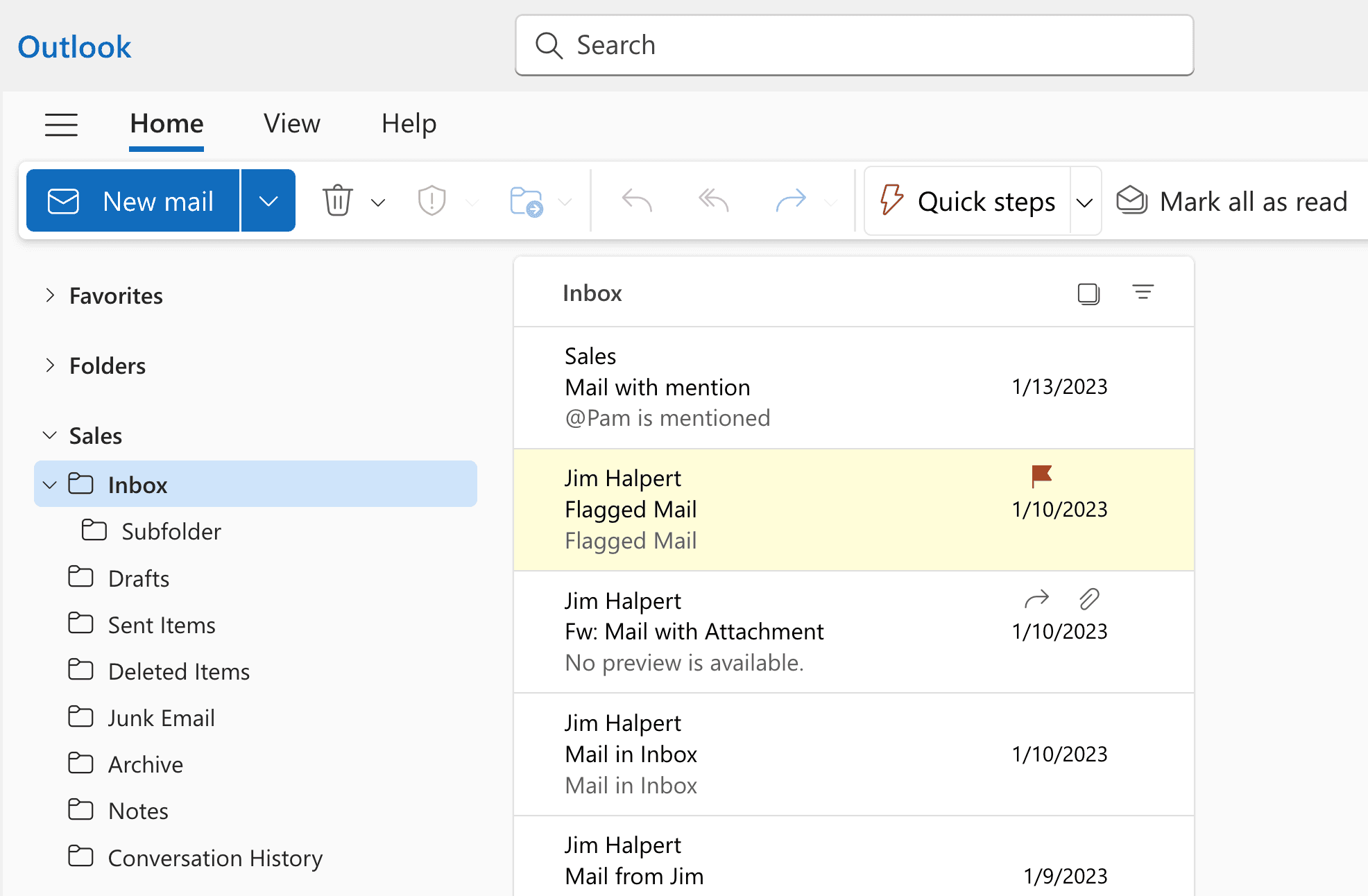Open the Quick steps dropdown
The width and height of the screenshot is (1368, 896).
(1084, 200)
